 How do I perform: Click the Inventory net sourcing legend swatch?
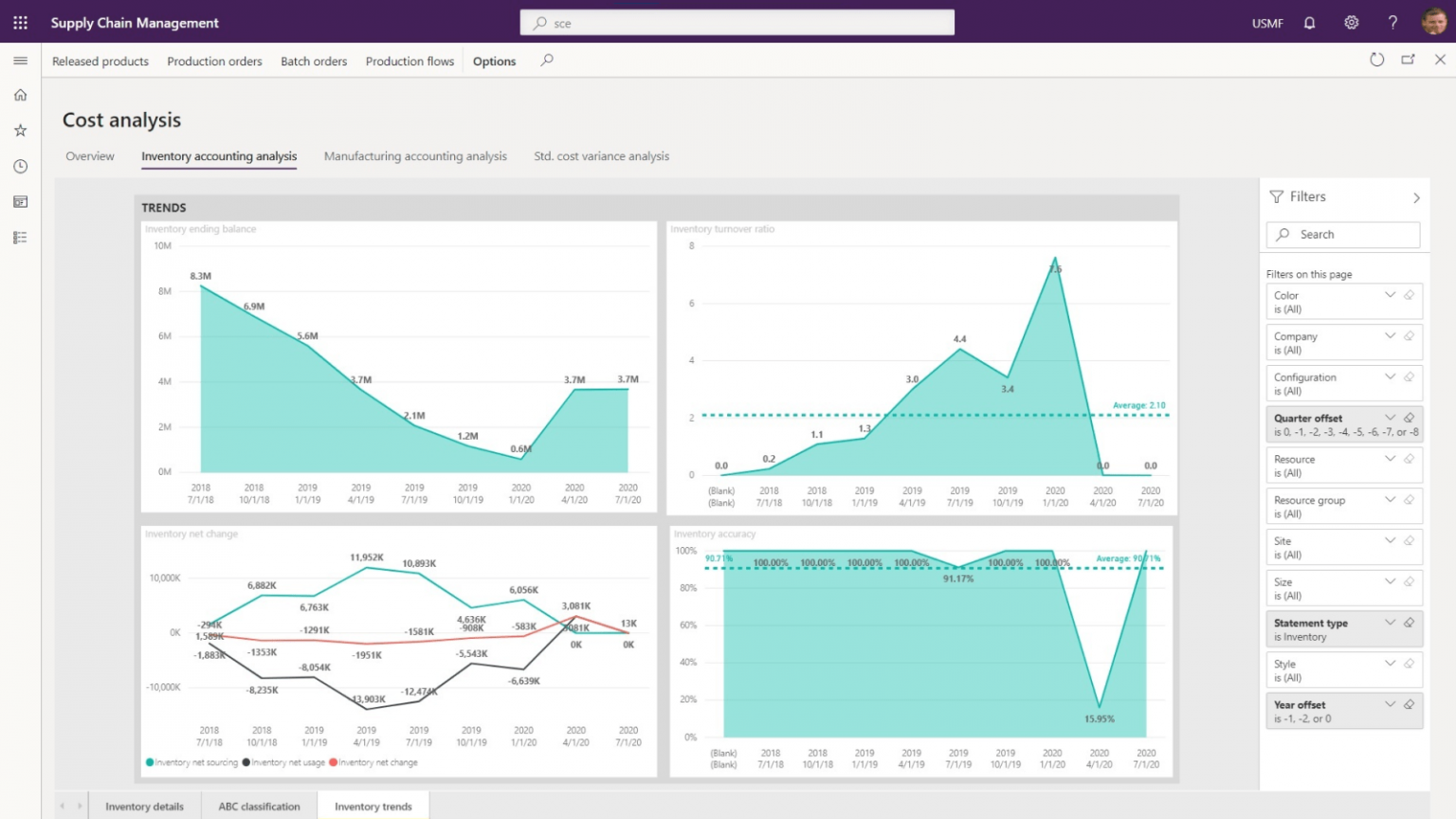150,762
